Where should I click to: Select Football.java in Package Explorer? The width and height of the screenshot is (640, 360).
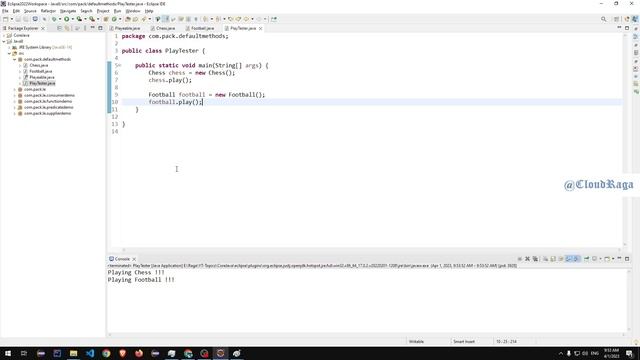(x=40, y=71)
